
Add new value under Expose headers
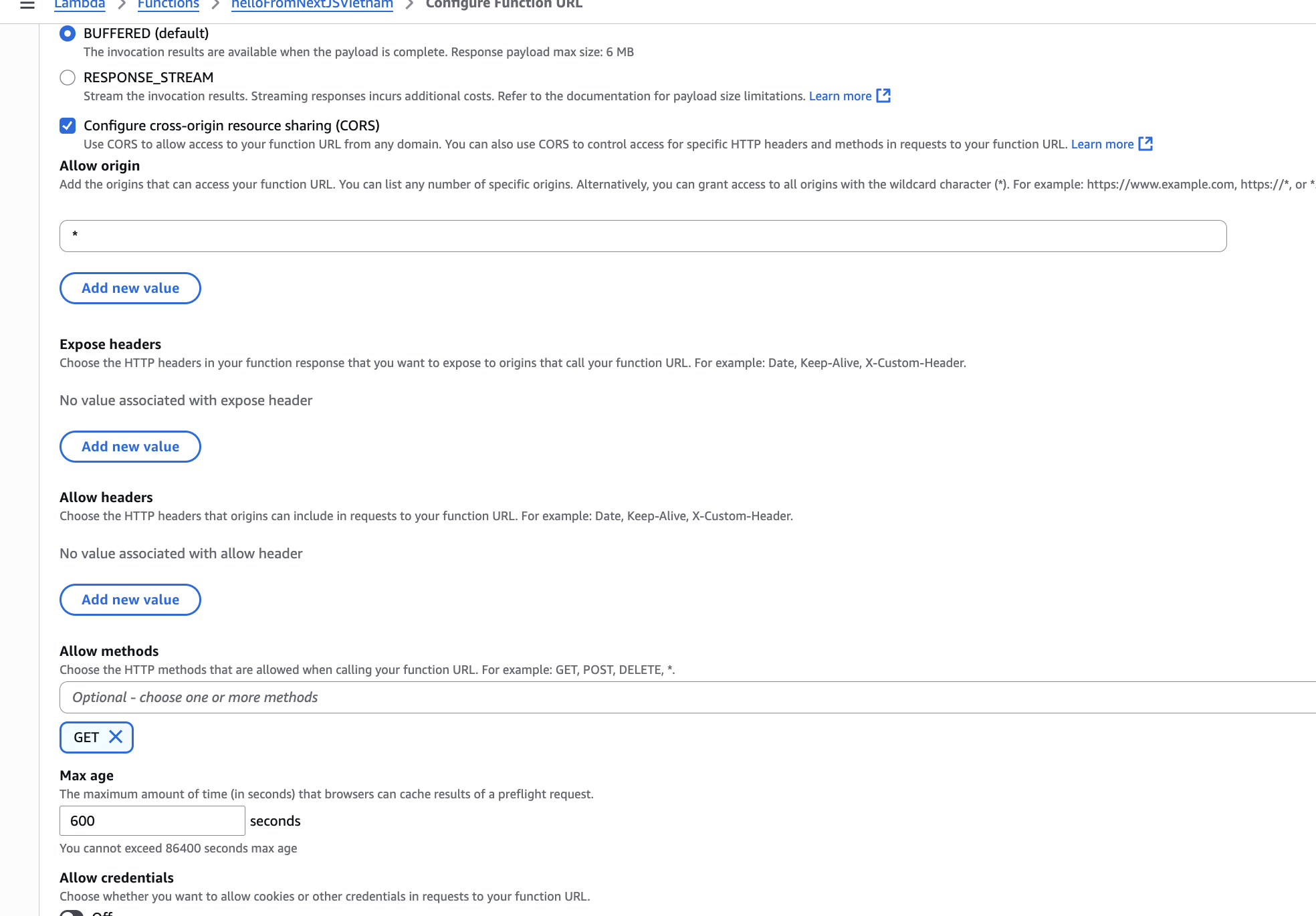pos(130,447)
